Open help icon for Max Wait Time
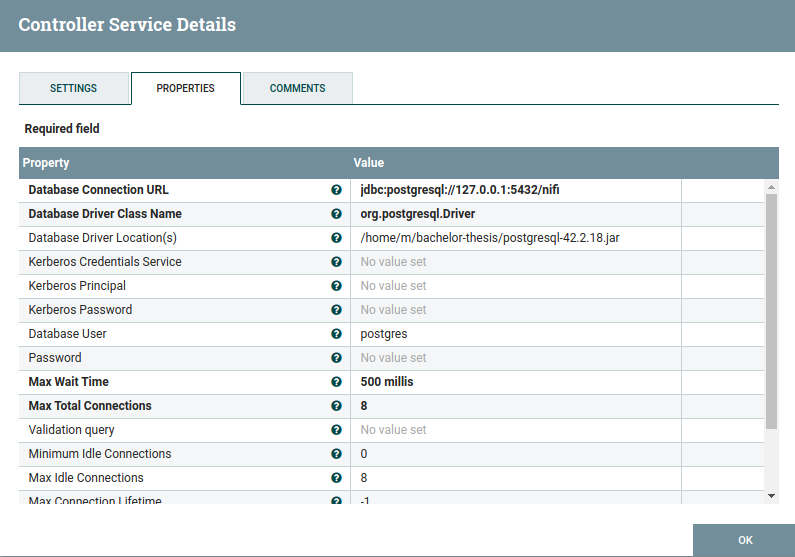Image resolution: width=795 pixels, height=557 pixels. [x=336, y=382]
